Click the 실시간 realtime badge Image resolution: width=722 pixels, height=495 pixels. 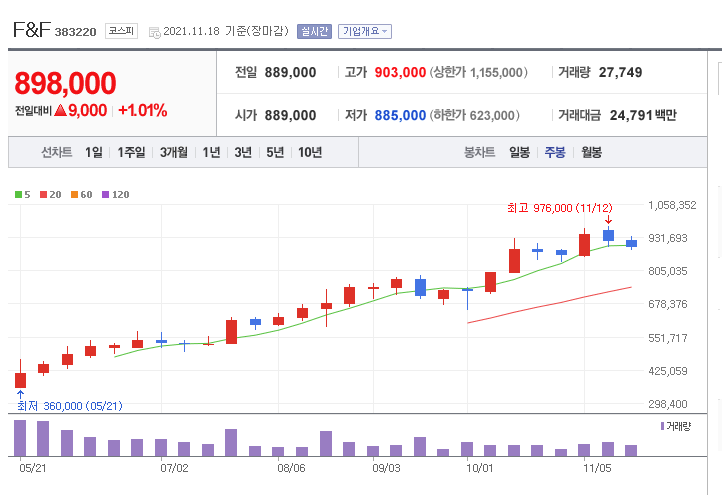314,31
